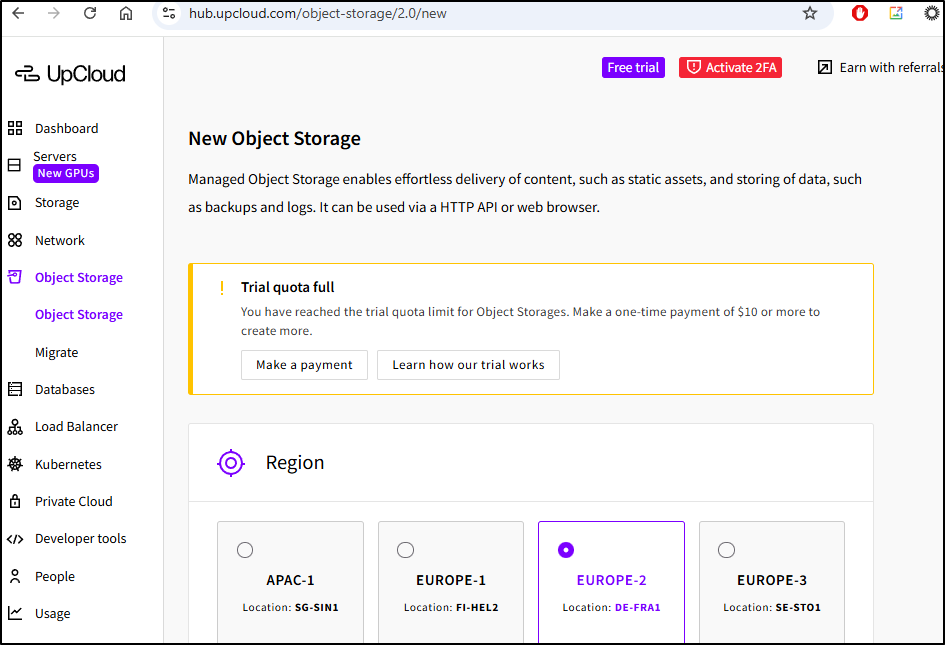945x645 pixels.
Task: Click the Dashboard grid icon in sidebar
Action: point(15,128)
